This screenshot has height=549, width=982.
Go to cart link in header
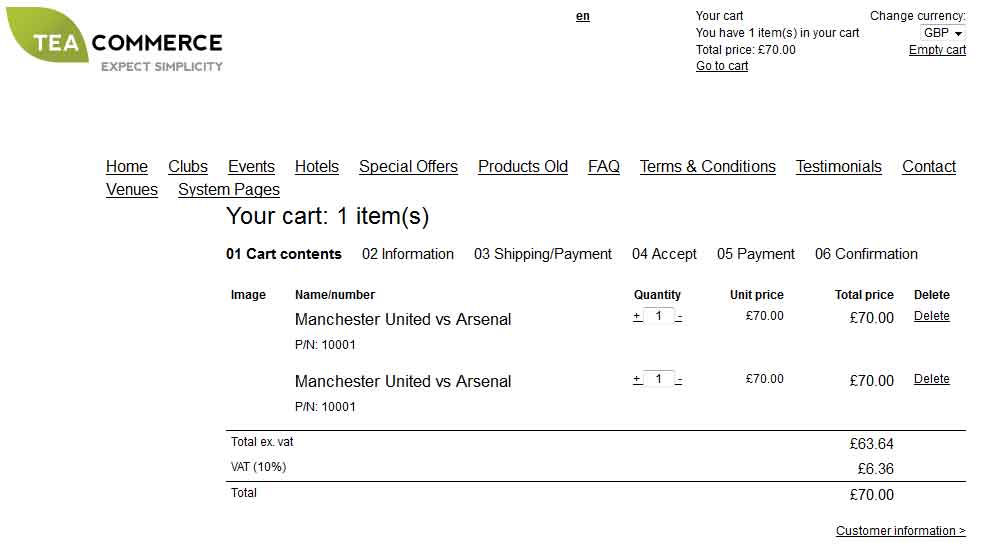click(x=721, y=66)
